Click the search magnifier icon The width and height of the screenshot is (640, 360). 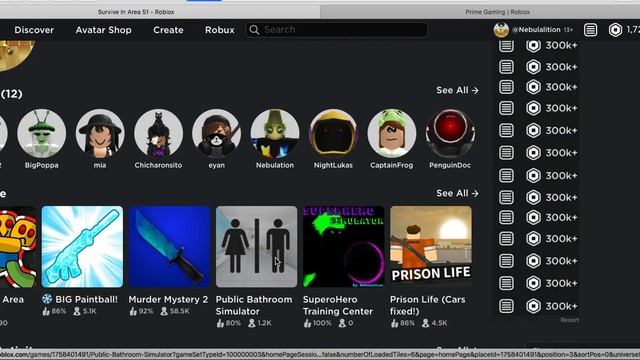coord(254,30)
